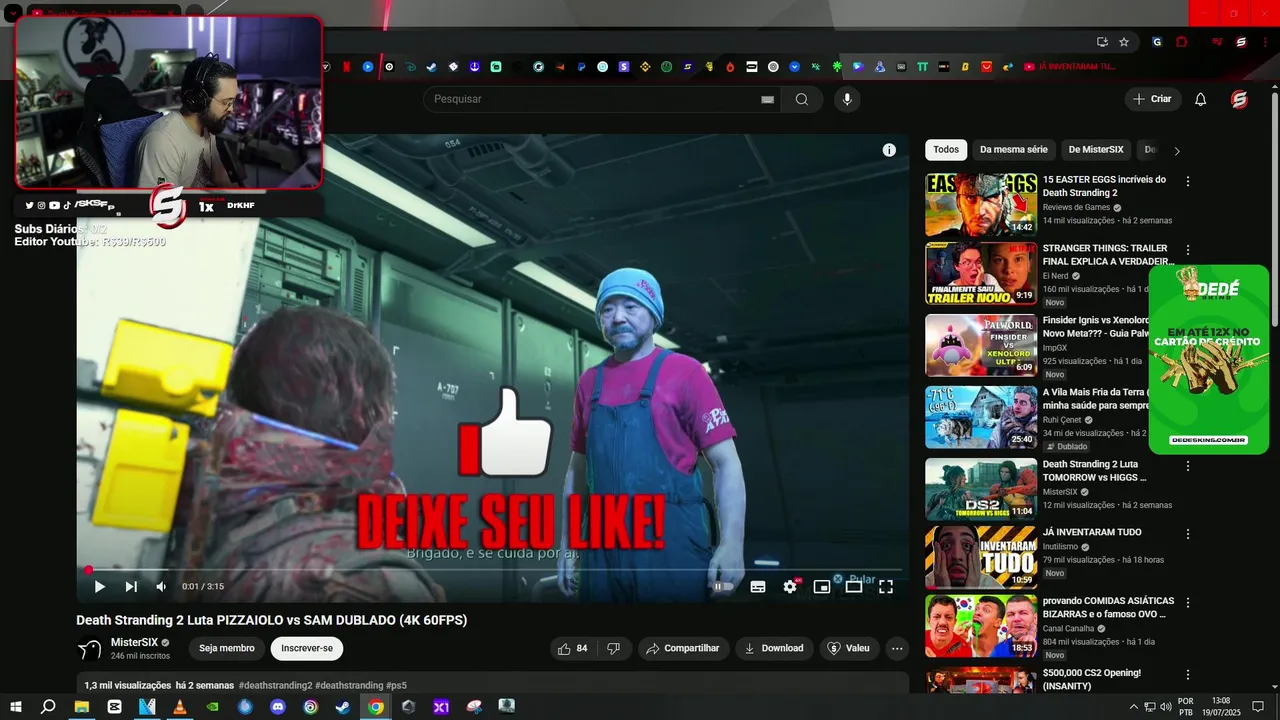Open the Windows notification center

click(1258, 707)
